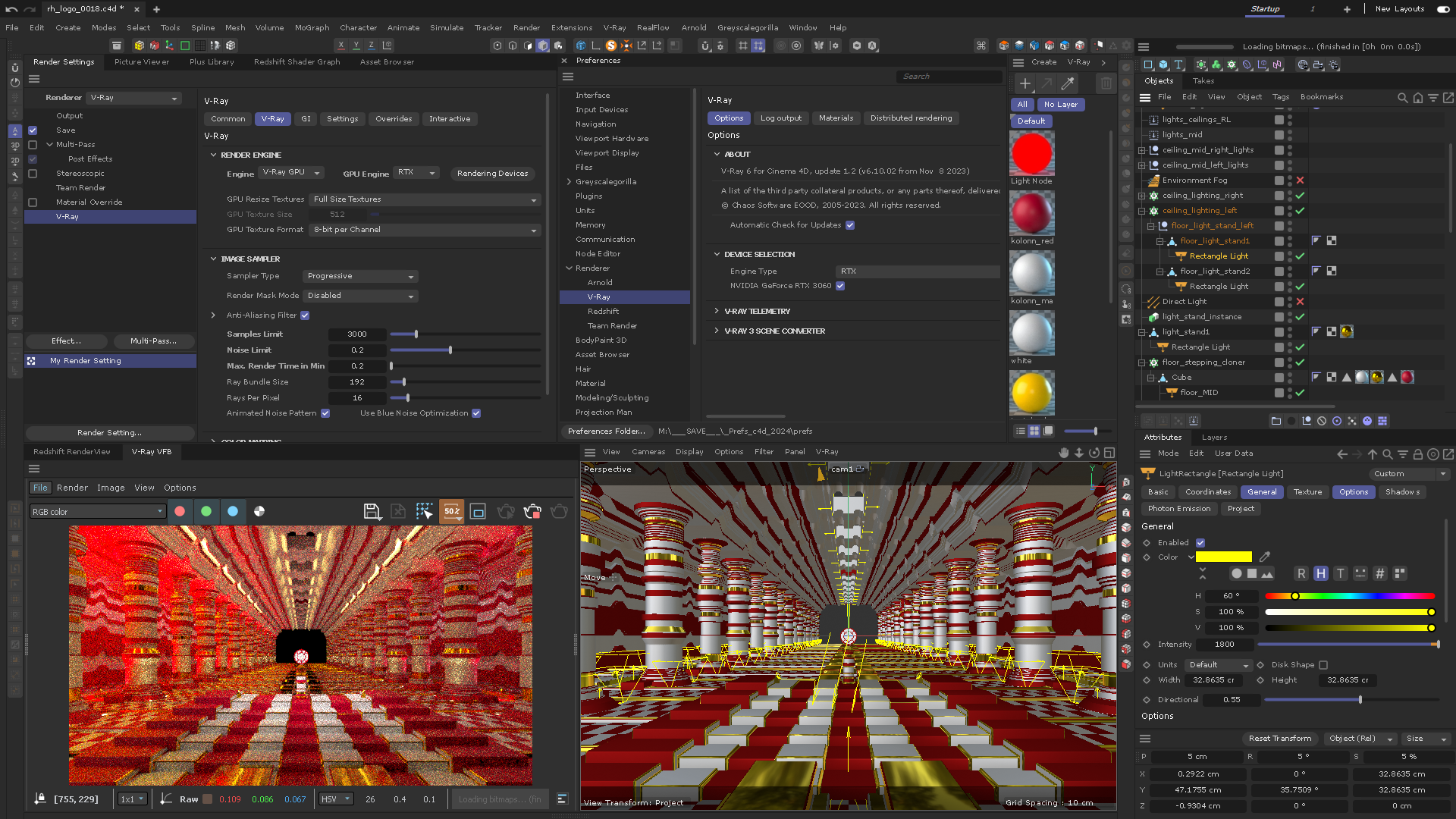Toggle the light Enabled checkbox

coord(1200,543)
